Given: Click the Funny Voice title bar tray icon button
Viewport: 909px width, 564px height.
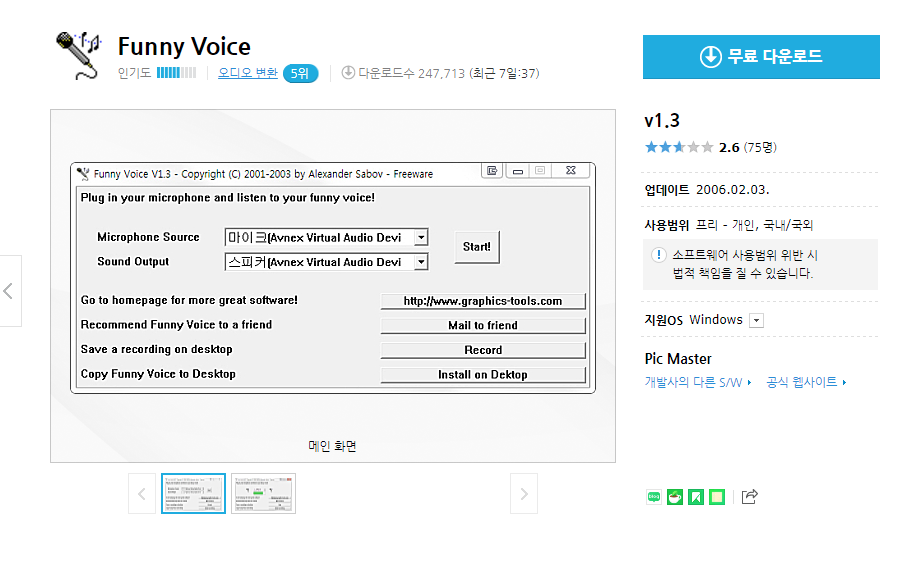Looking at the screenshot, I should (x=492, y=170).
